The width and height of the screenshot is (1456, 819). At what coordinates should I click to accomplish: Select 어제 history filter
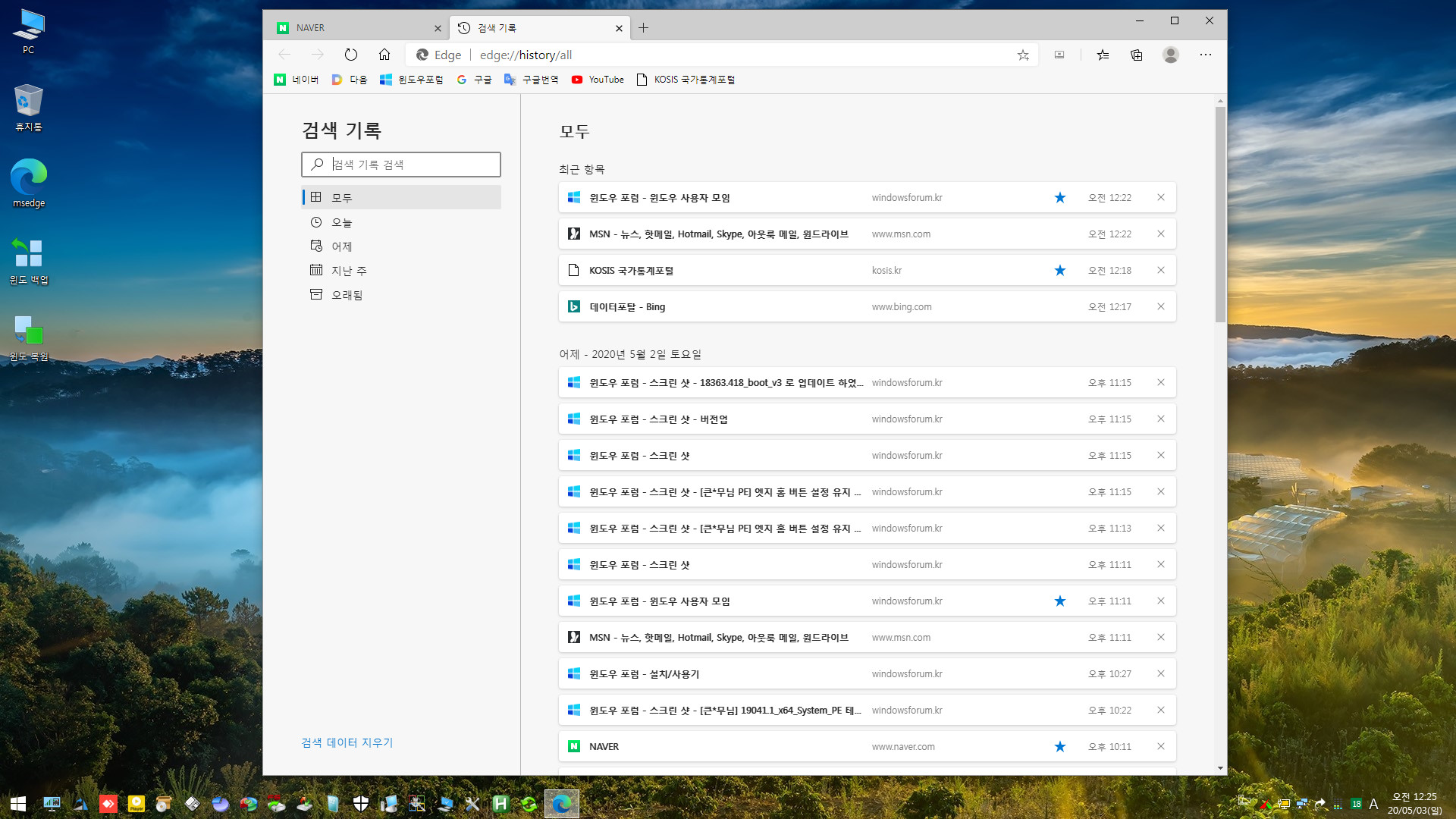[x=401, y=246]
